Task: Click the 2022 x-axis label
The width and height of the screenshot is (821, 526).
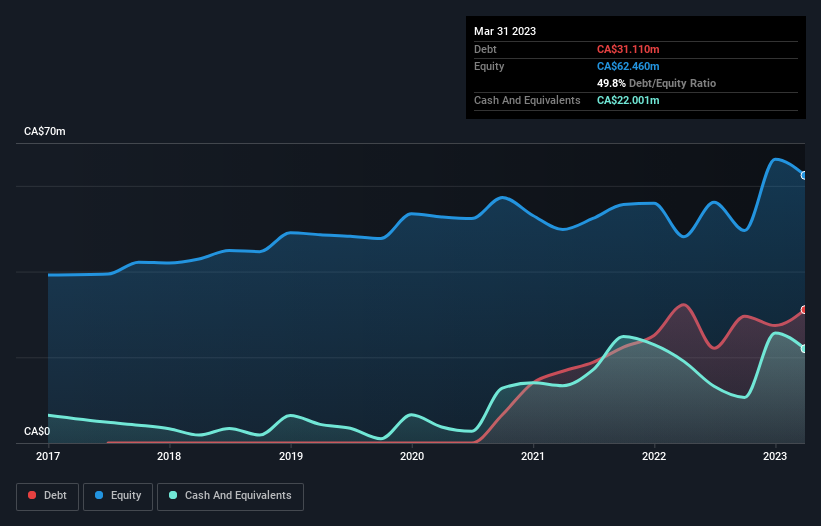Action: coord(654,456)
